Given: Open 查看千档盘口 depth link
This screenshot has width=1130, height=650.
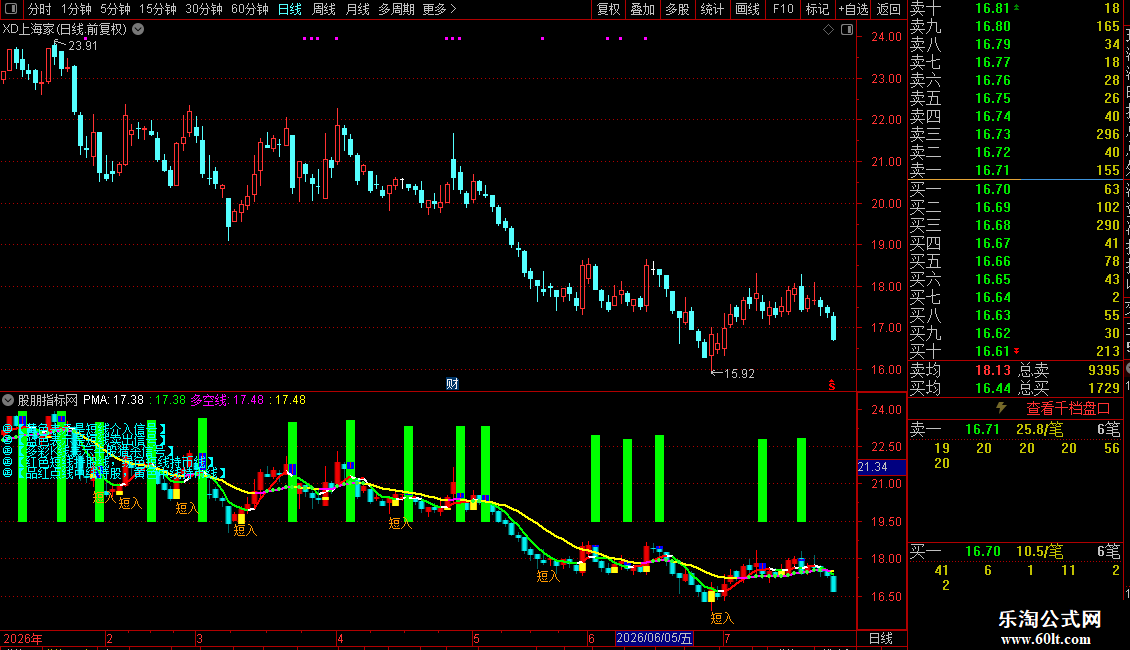Looking at the screenshot, I should (x=1068, y=409).
